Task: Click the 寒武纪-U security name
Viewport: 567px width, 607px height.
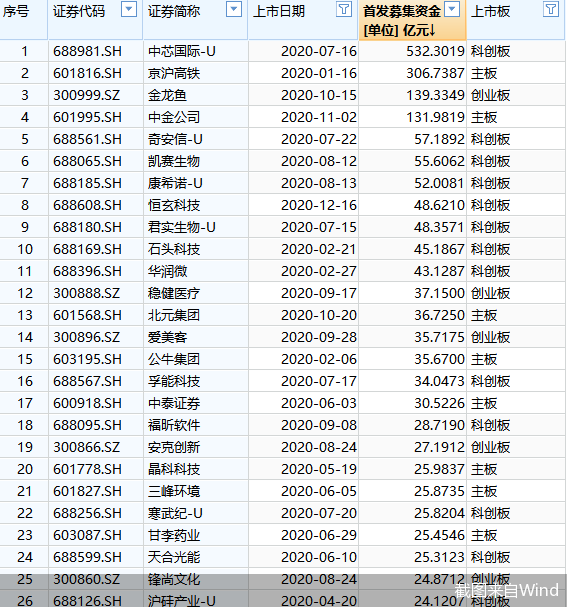Action: [175, 513]
